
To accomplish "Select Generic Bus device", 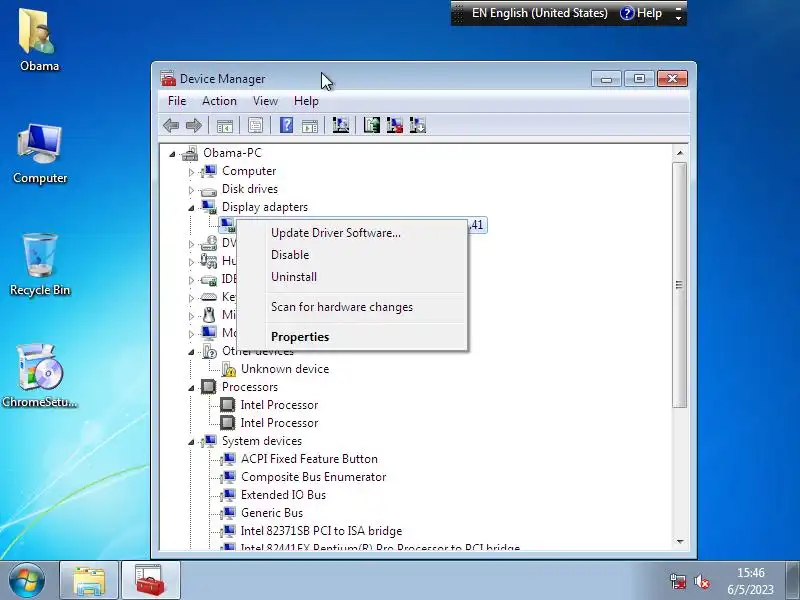I will (272, 513).
